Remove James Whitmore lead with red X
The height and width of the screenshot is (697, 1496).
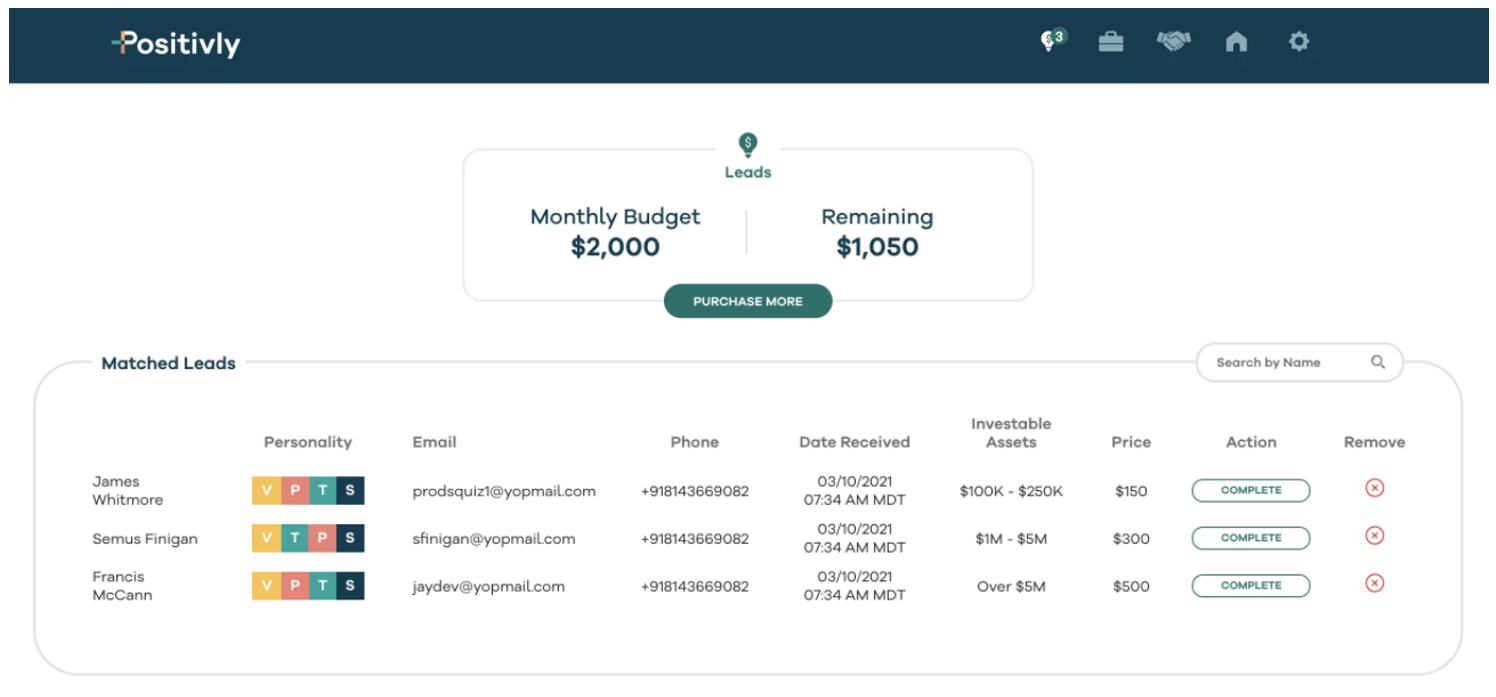[x=1374, y=488]
